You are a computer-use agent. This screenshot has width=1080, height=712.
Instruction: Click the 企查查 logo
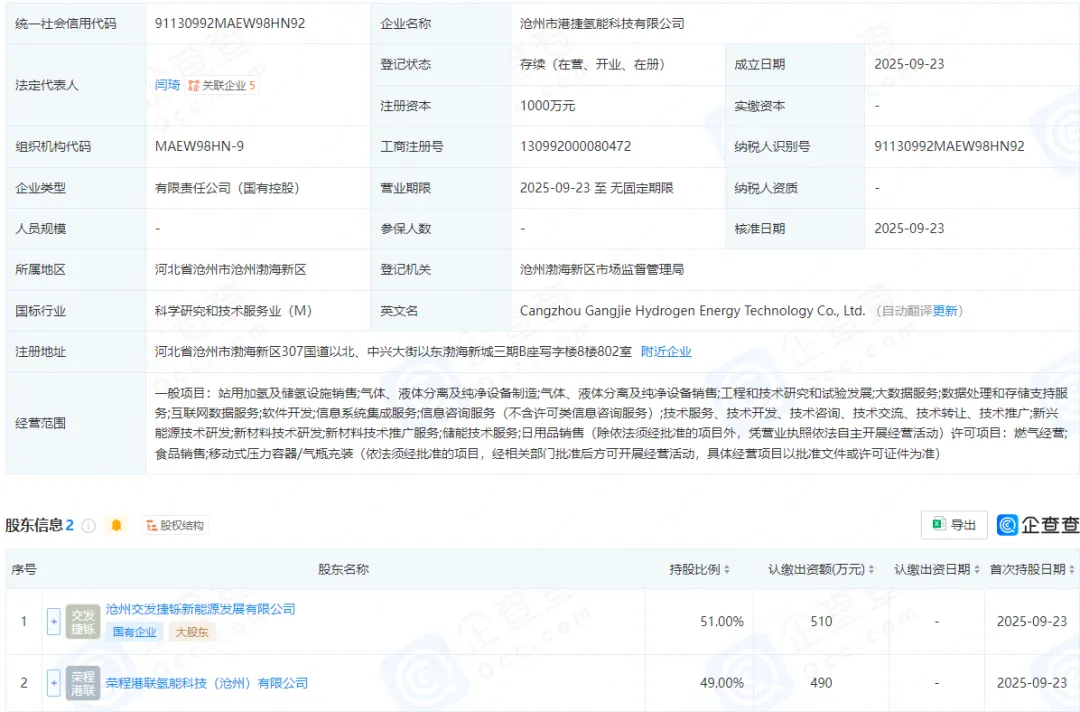[1037, 525]
